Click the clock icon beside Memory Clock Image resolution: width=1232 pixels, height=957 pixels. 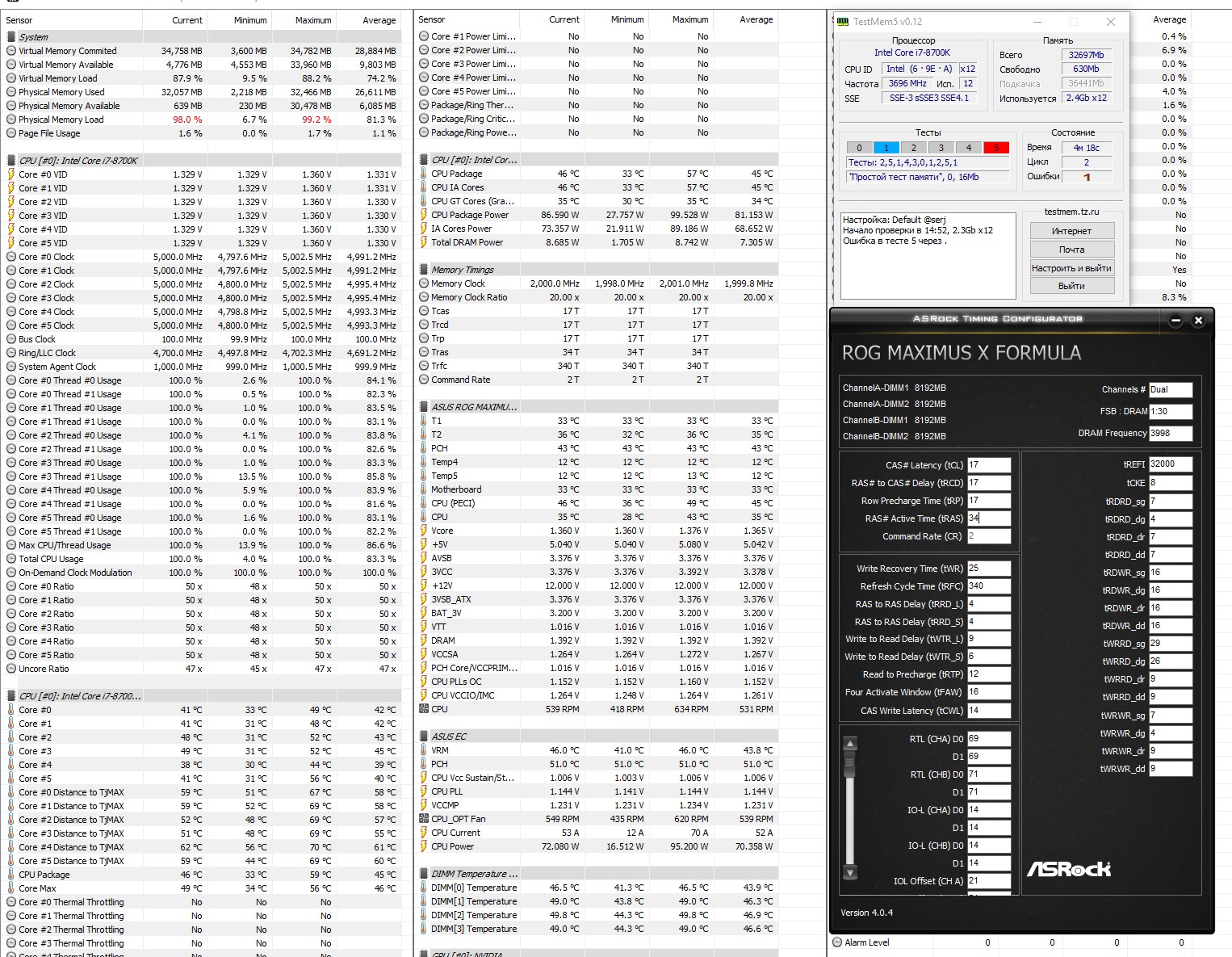tap(424, 283)
